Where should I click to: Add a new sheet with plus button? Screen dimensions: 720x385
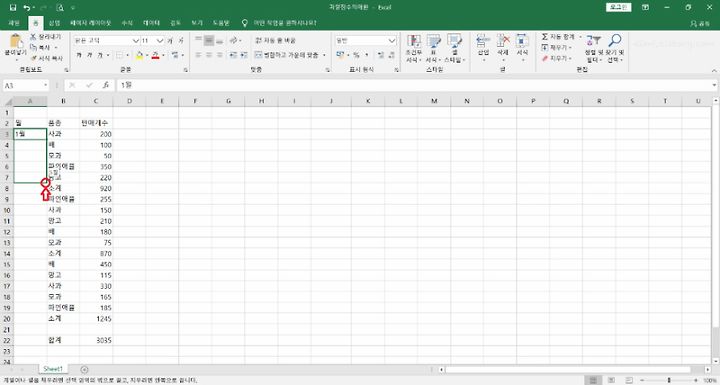(x=84, y=369)
